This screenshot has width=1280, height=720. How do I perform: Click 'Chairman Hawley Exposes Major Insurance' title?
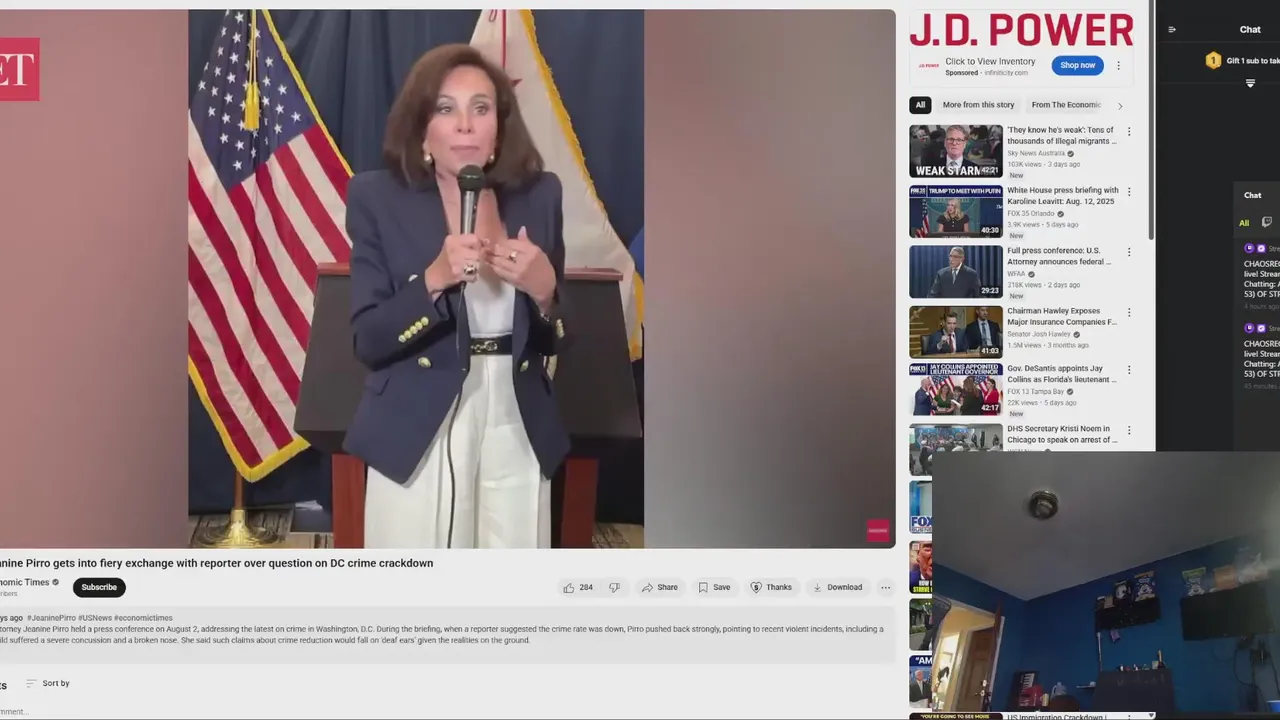[1062, 317]
